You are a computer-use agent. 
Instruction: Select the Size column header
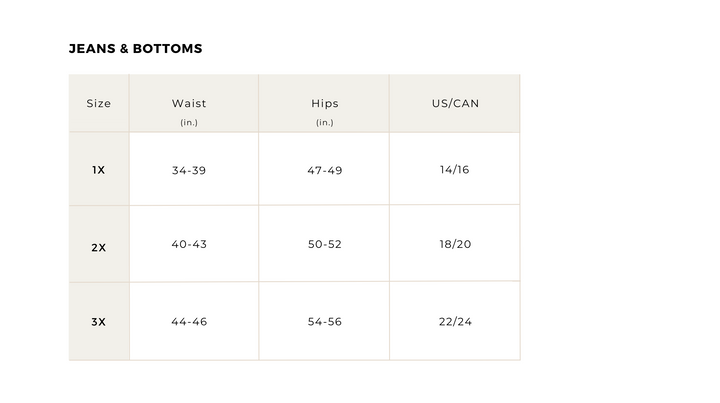tap(99, 104)
